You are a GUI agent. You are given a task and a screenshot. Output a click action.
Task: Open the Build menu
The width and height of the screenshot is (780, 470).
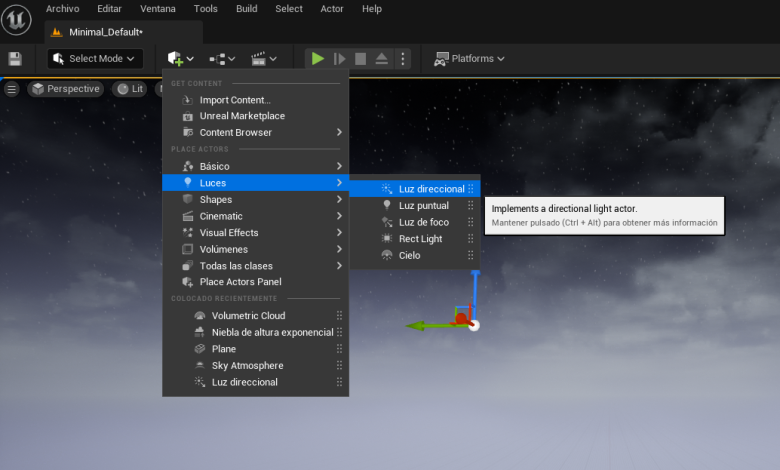(247, 9)
